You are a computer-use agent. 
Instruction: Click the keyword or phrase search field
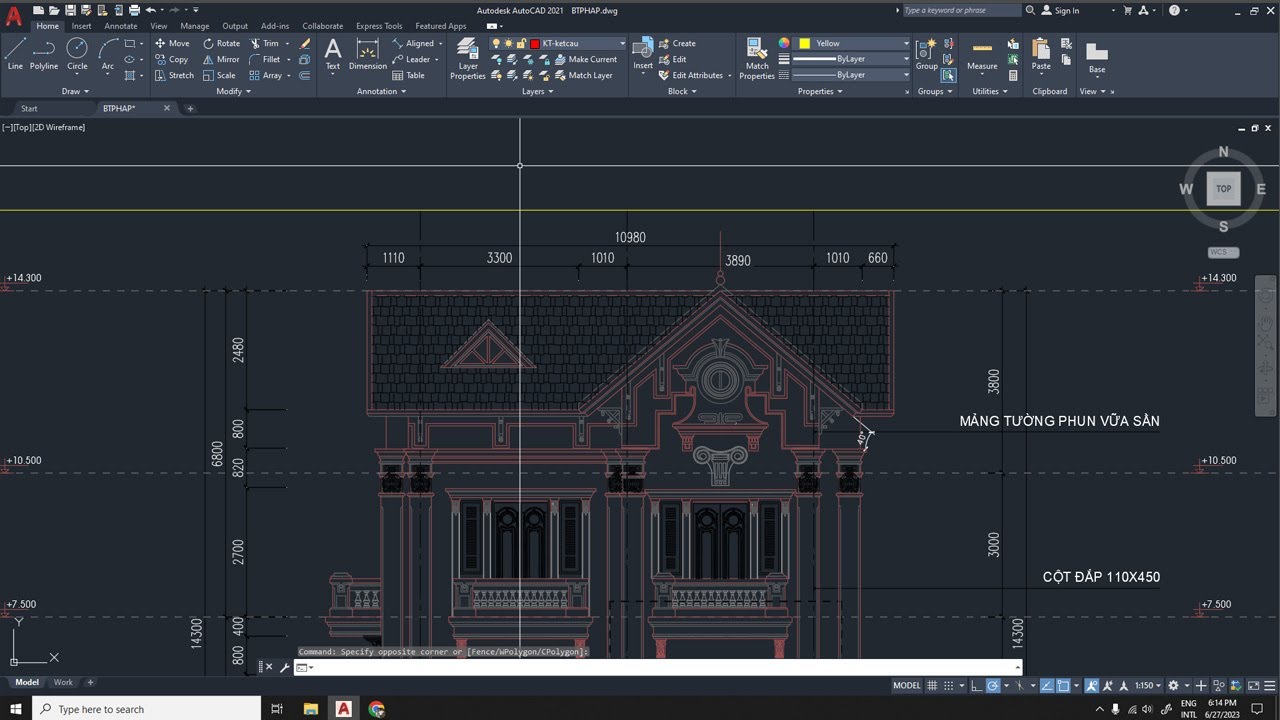pos(961,10)
